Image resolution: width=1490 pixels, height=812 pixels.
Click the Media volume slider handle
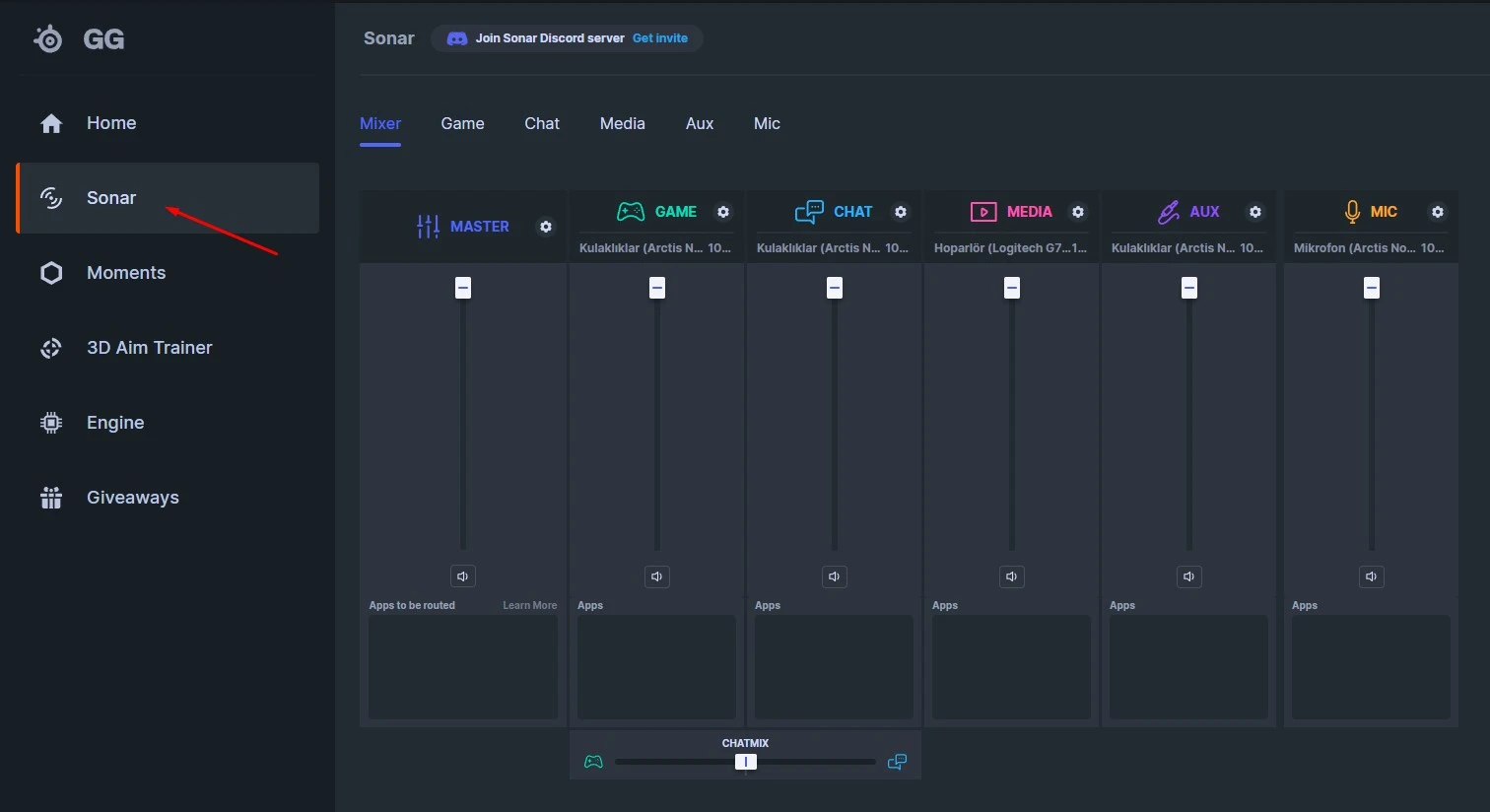click(x=1012, y=288)
